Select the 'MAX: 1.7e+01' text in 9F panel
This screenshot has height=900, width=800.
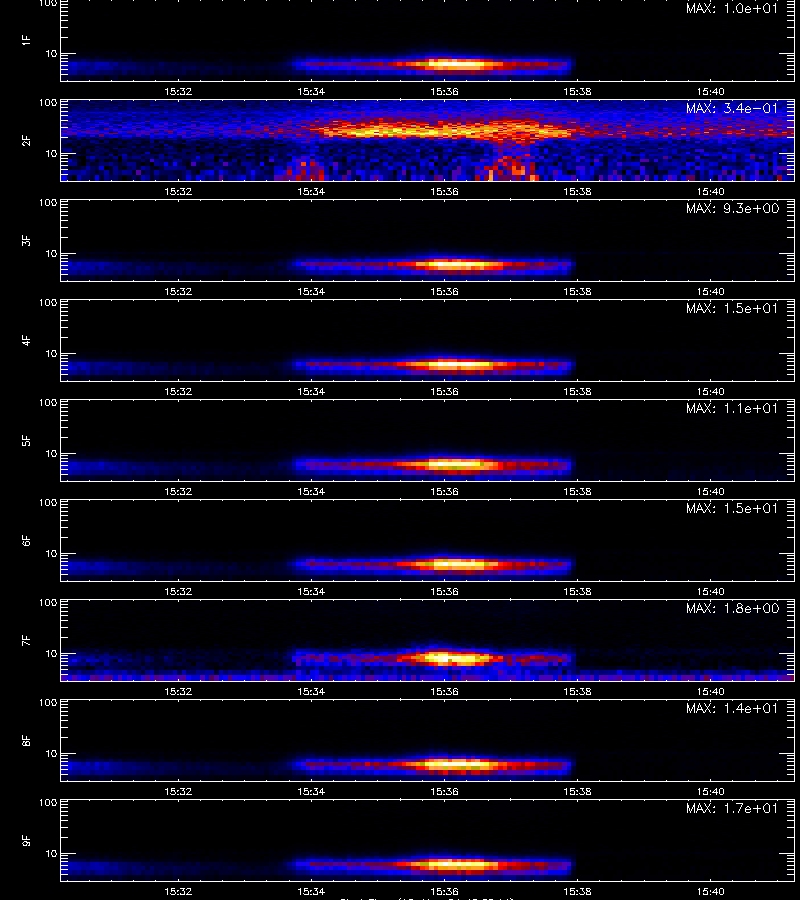tap(732, 808)
